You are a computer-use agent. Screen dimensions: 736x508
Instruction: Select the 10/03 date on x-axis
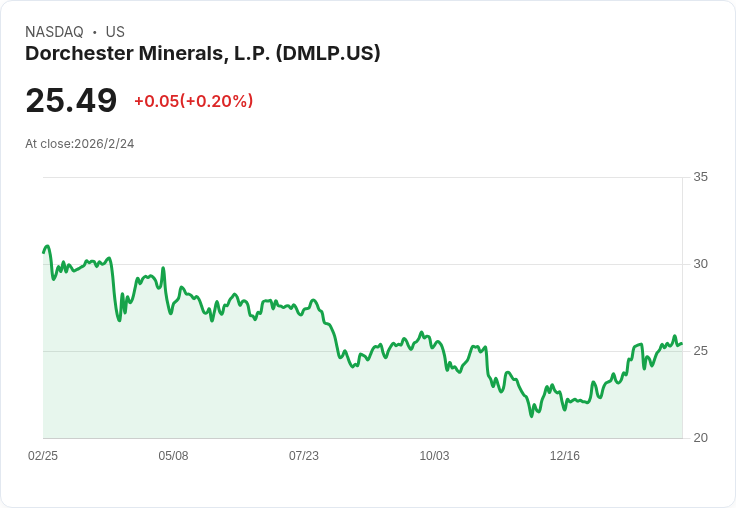tap(434, 455)
